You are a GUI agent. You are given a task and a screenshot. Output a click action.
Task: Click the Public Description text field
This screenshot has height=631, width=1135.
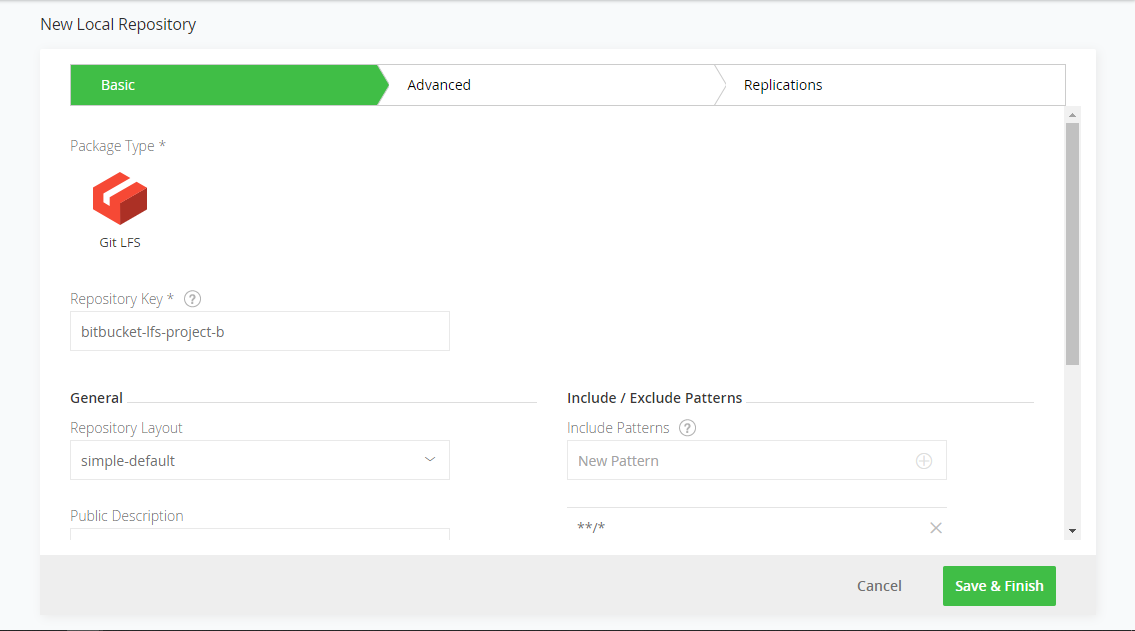click(x=260, y=534)
